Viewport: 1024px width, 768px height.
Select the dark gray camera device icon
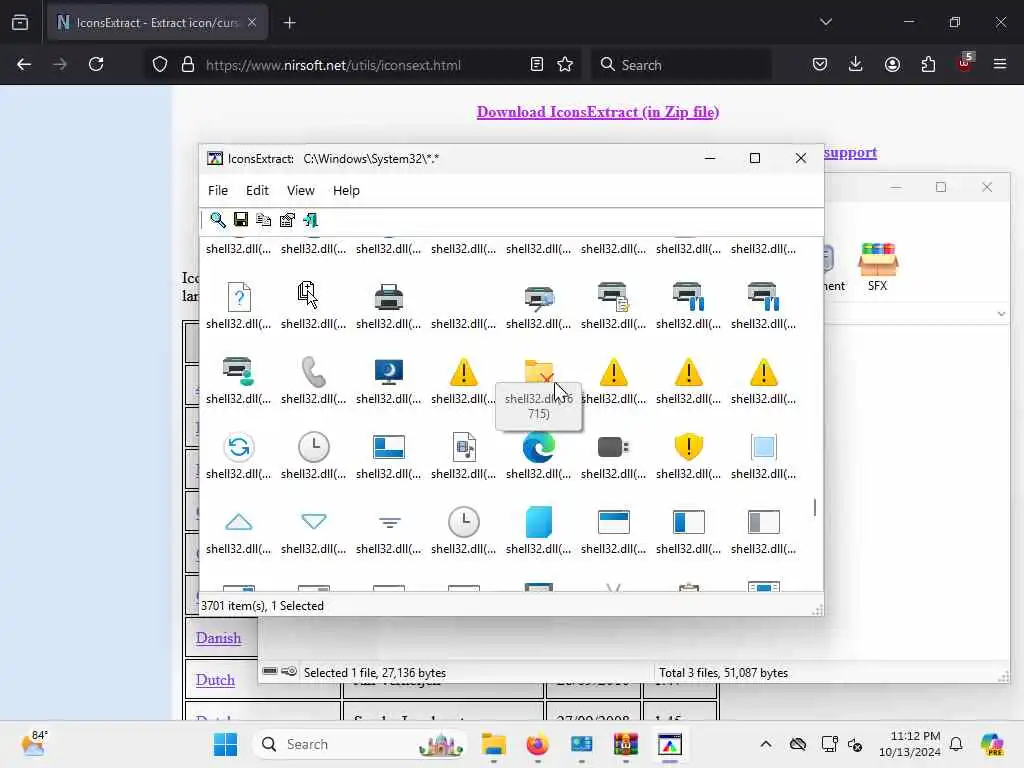coord(613,447)
